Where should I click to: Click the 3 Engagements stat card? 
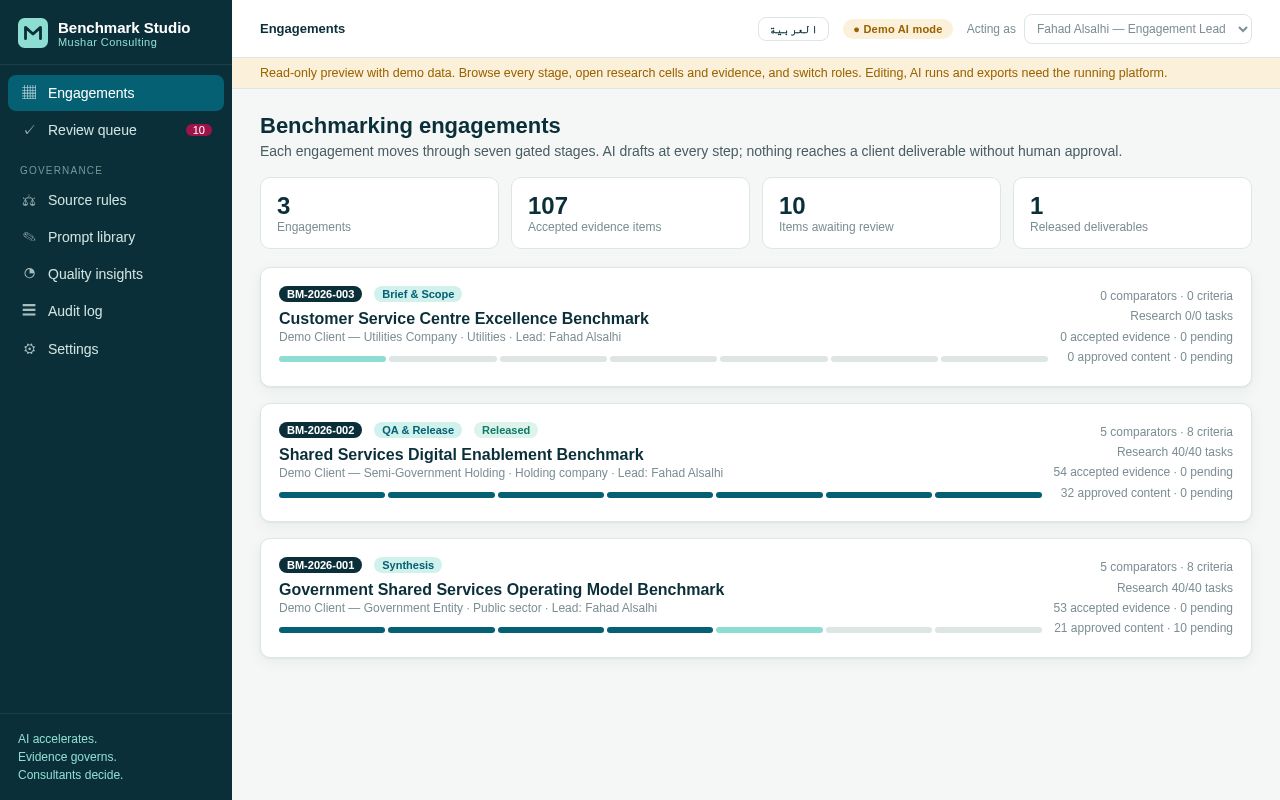[x=379, y=213]
